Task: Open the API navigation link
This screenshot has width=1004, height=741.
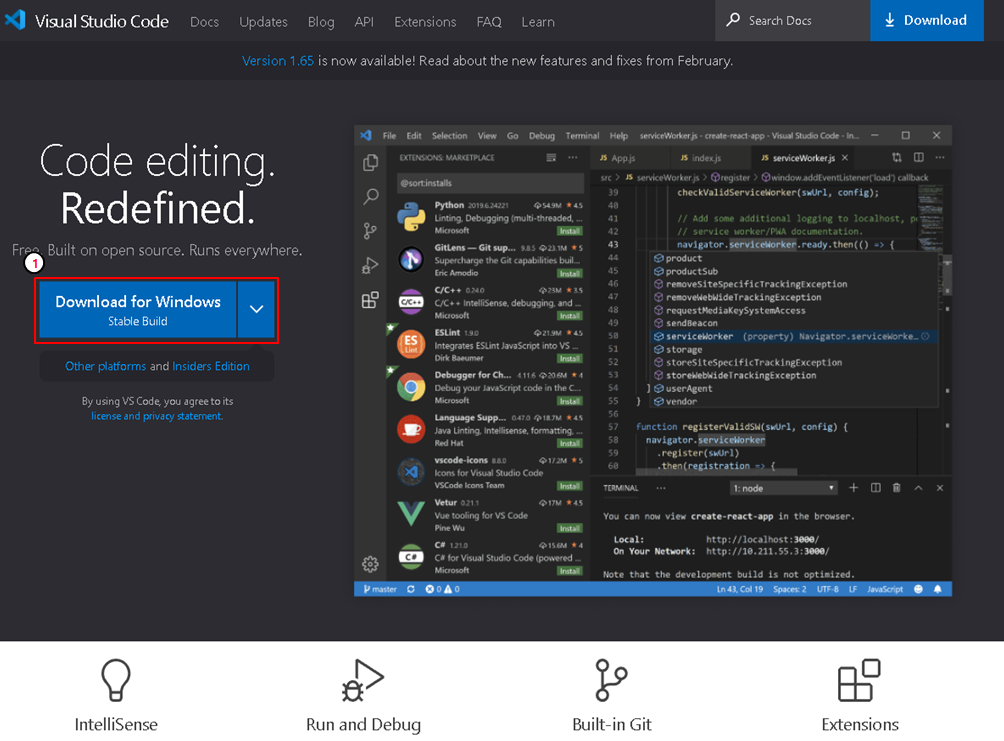Action: coord(364,22)
